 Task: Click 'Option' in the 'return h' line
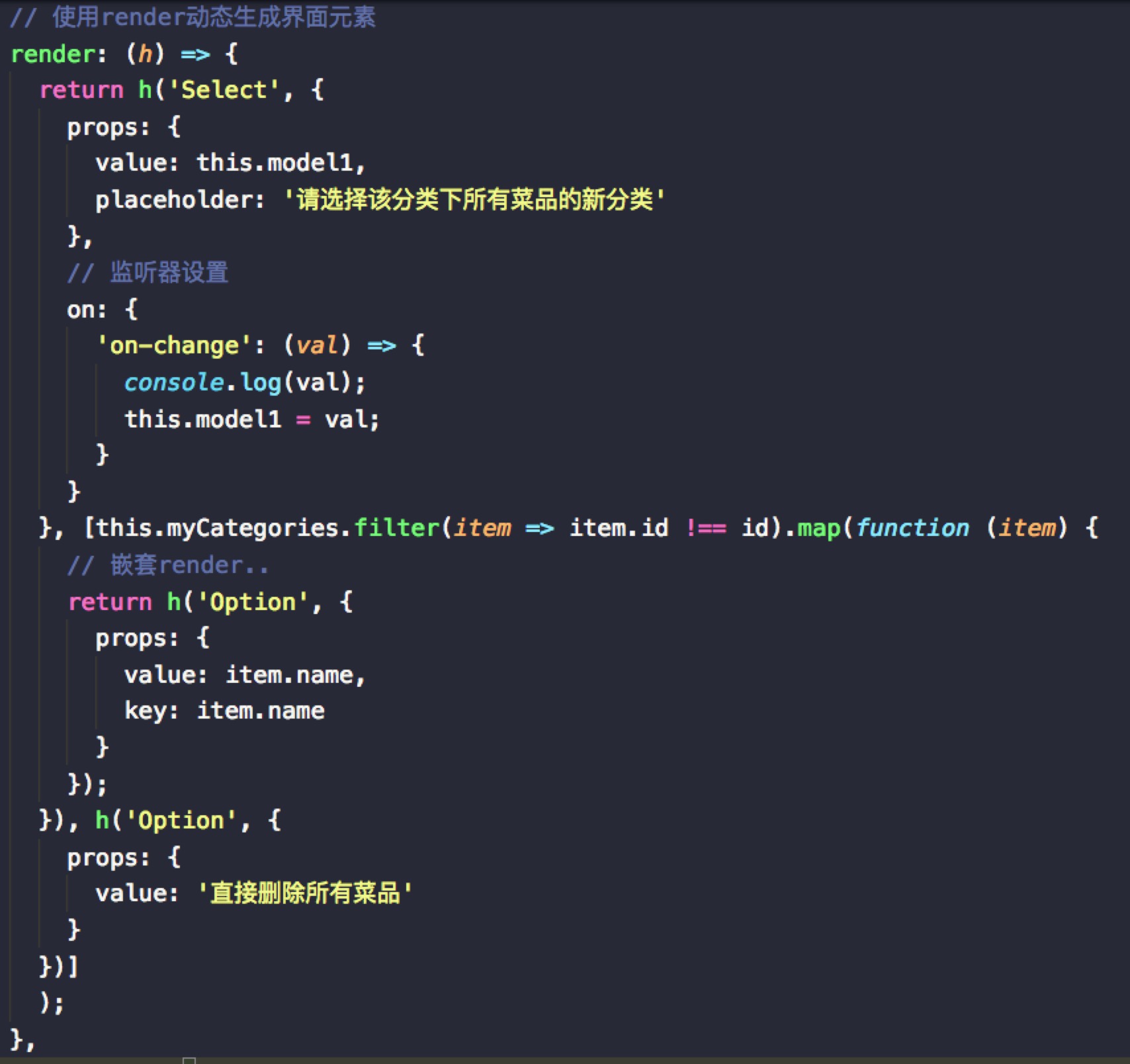tap(253, 602)
